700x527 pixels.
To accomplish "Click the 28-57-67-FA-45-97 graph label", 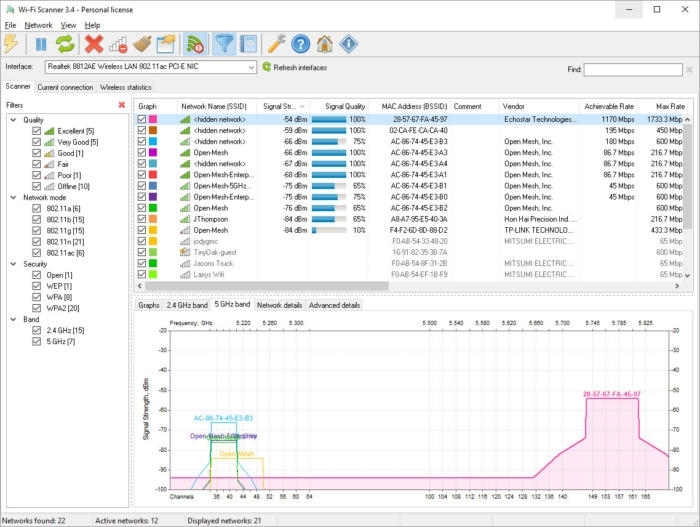I will (x=612, y=394).
